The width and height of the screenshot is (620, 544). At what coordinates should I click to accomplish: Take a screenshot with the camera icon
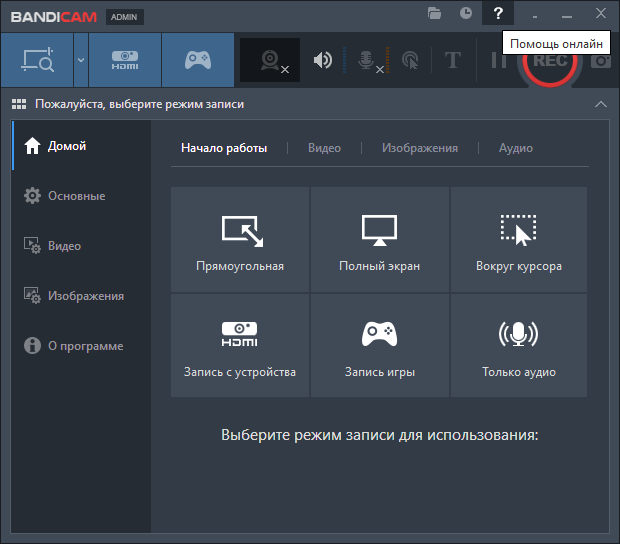[x=601, y=61]
